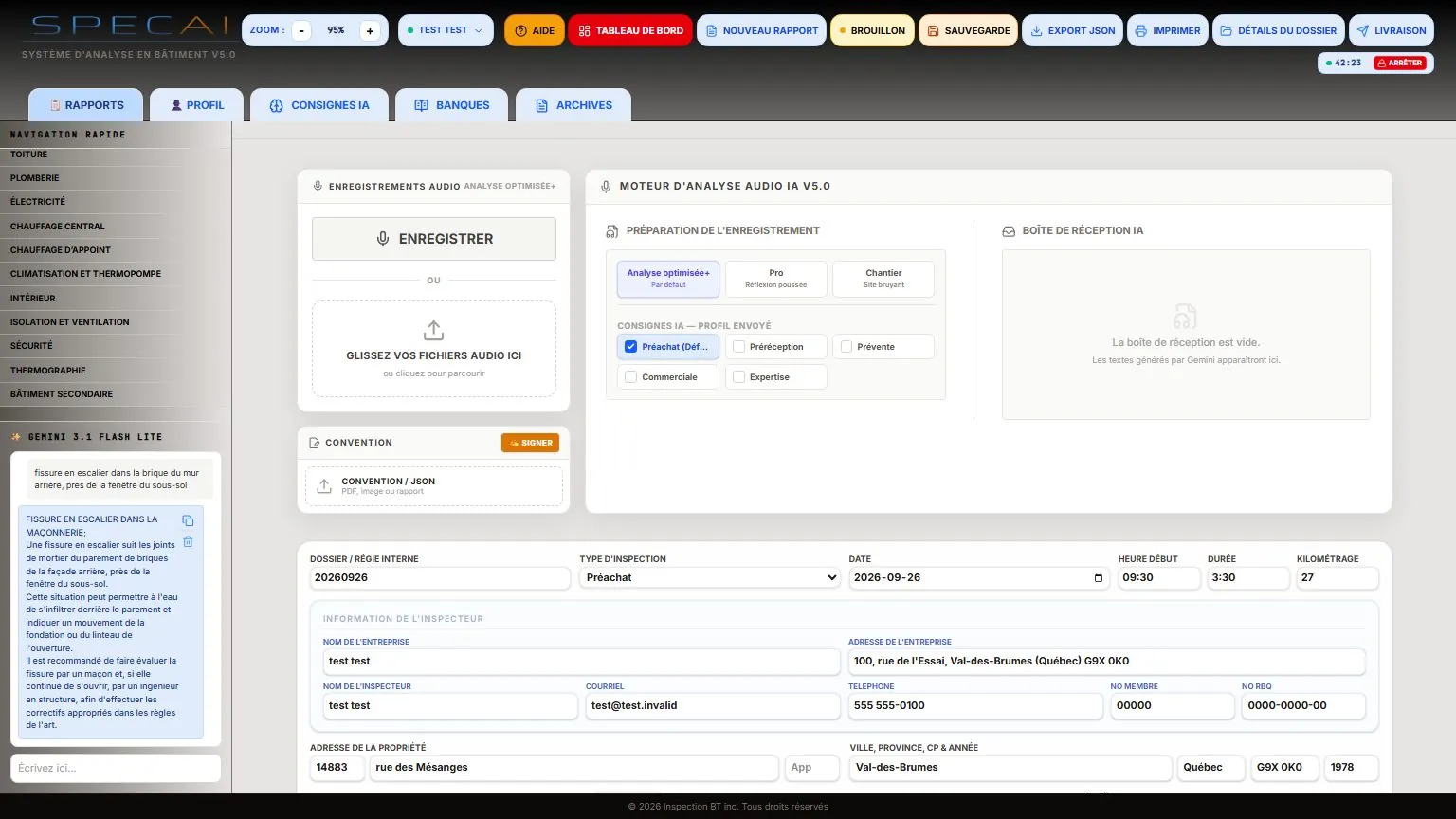The image size is (1456, 819).
Task: Click the Sauvegarde button
Action: tap(968, 30)
